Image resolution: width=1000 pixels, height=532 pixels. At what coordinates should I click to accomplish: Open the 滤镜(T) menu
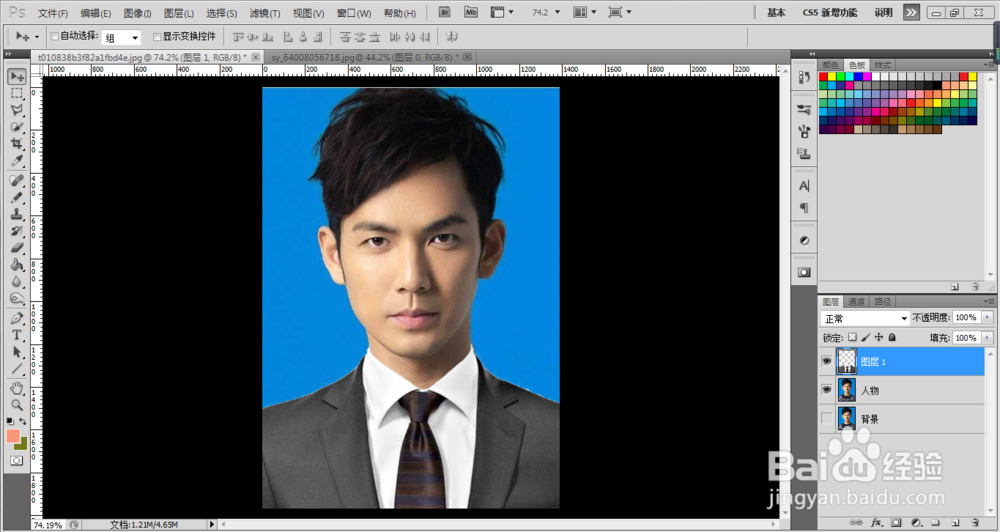click(x=265, y=13)
